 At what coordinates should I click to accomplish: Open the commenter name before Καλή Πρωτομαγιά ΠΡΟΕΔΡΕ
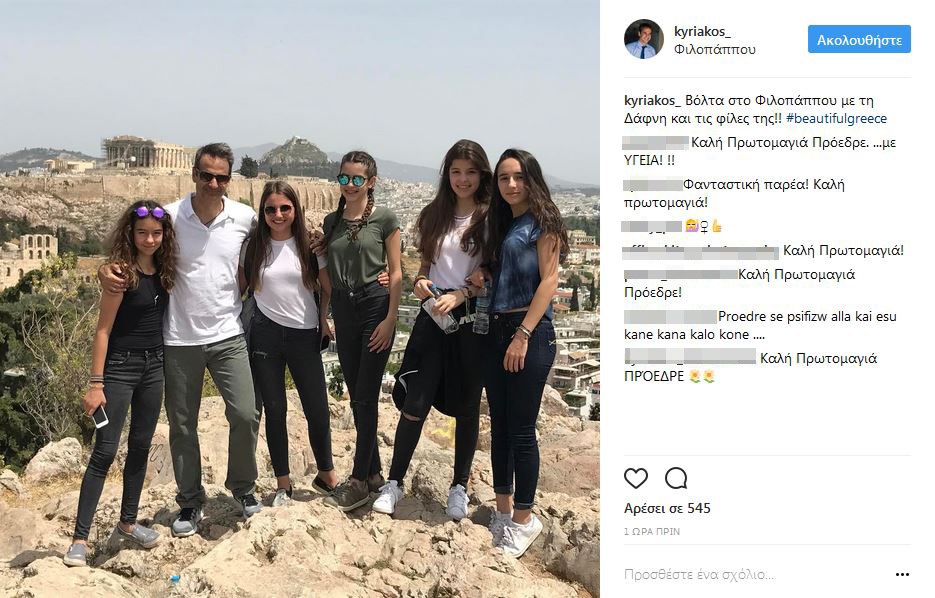pyautogui.click(x=690, y=358)
